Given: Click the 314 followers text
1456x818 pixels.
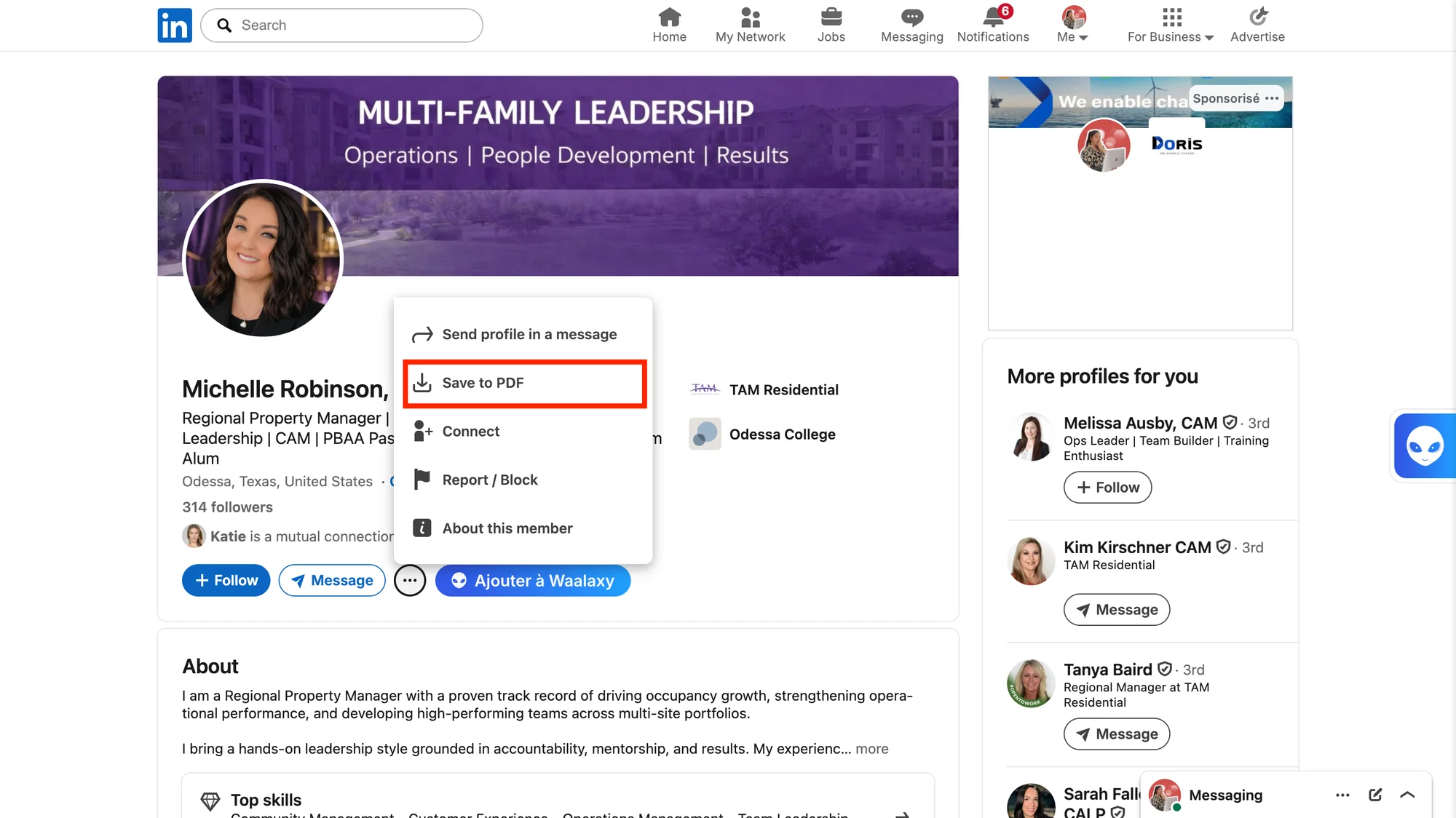Looking at the screenshot, I should pyautogui.click(x=227, y=507).
